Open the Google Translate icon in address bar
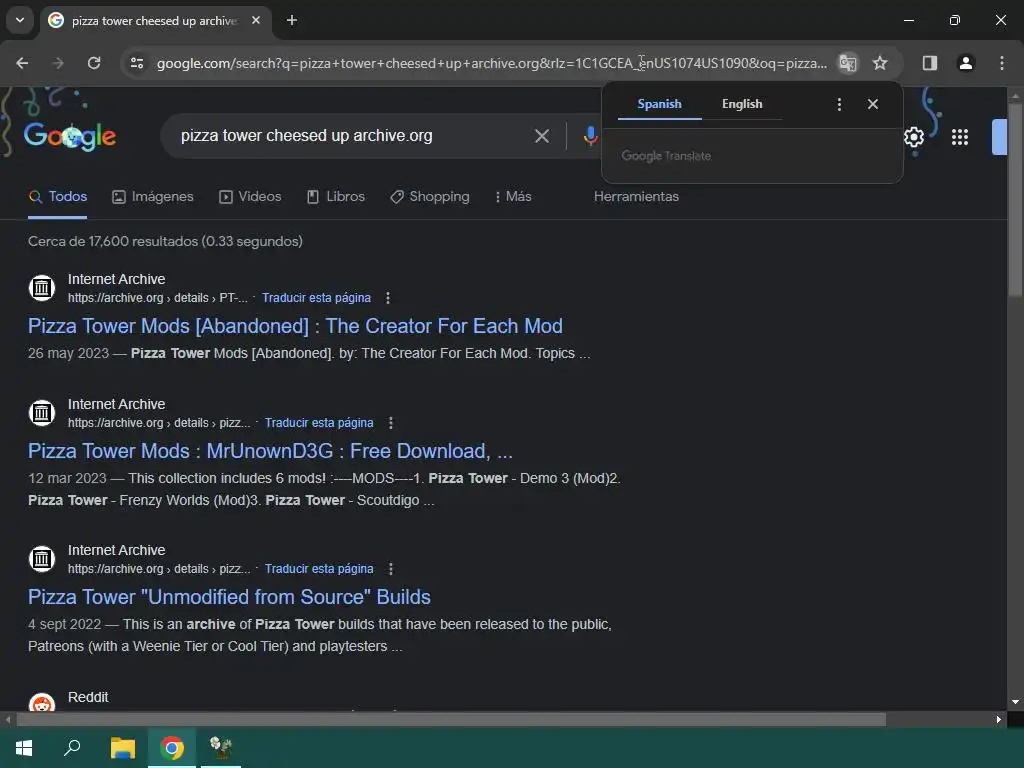The image size is (1024, 768). tap(848, 63)
